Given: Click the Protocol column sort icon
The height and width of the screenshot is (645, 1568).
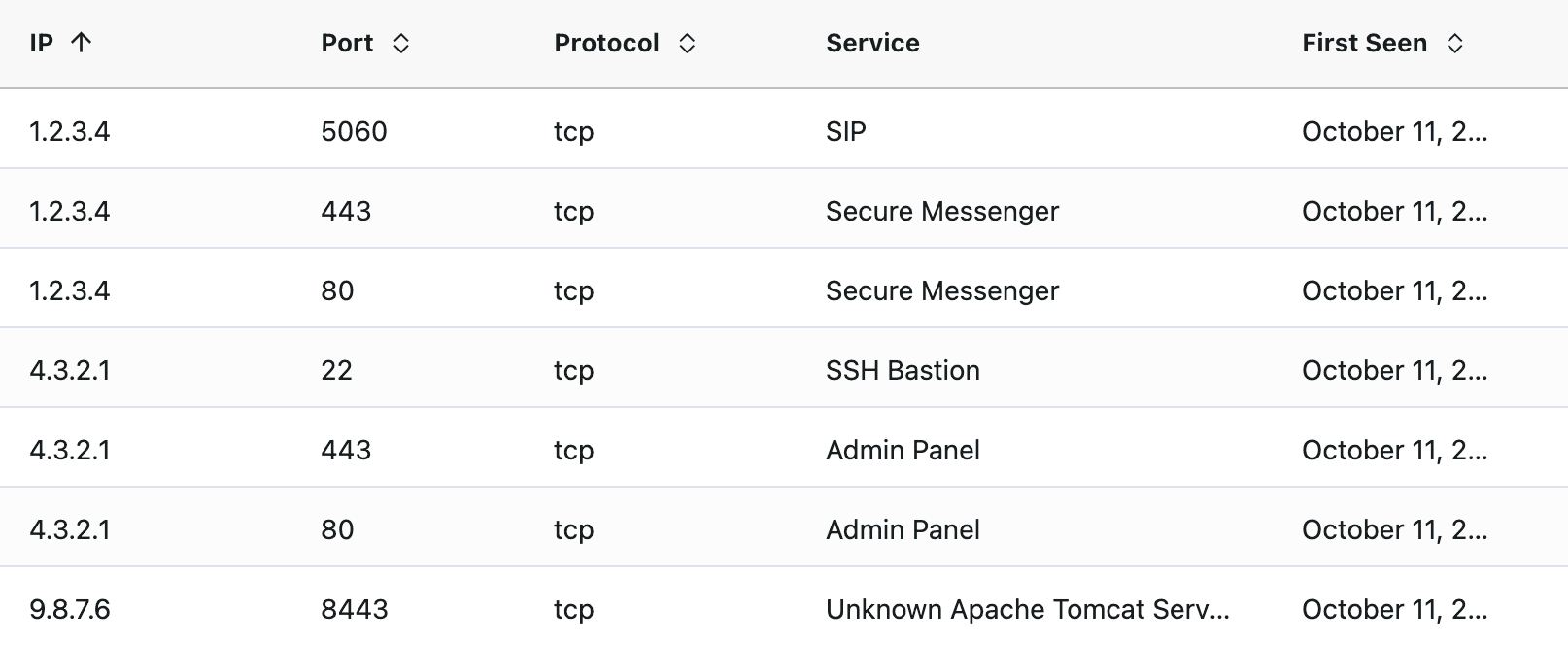Looking at the screenshot, I should pyautogui.click(x=686, y=43).
